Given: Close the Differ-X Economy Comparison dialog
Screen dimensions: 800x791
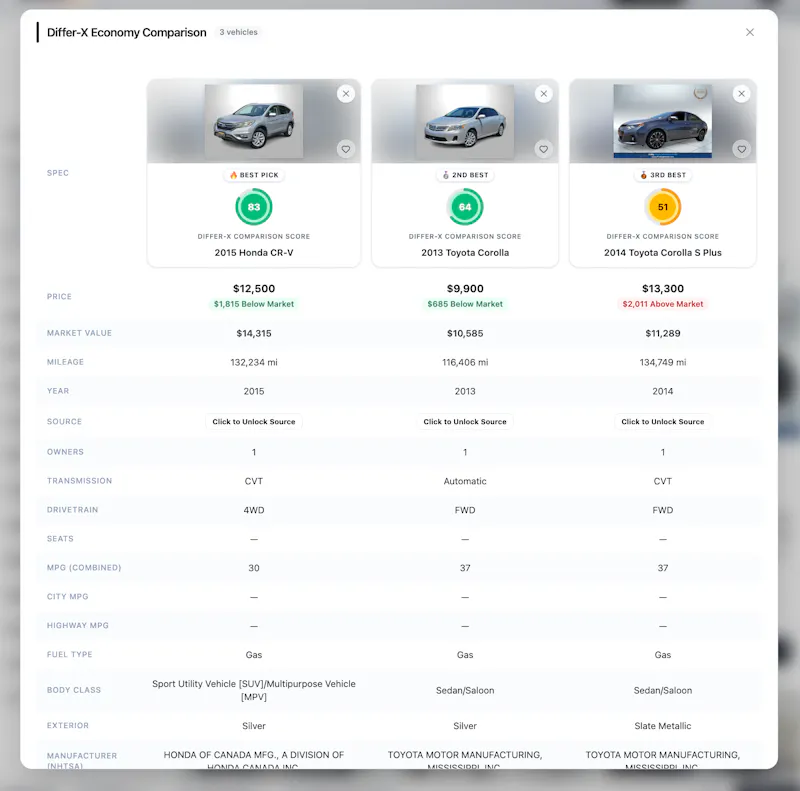Looking at the screenshot, I should click(749, 32).
